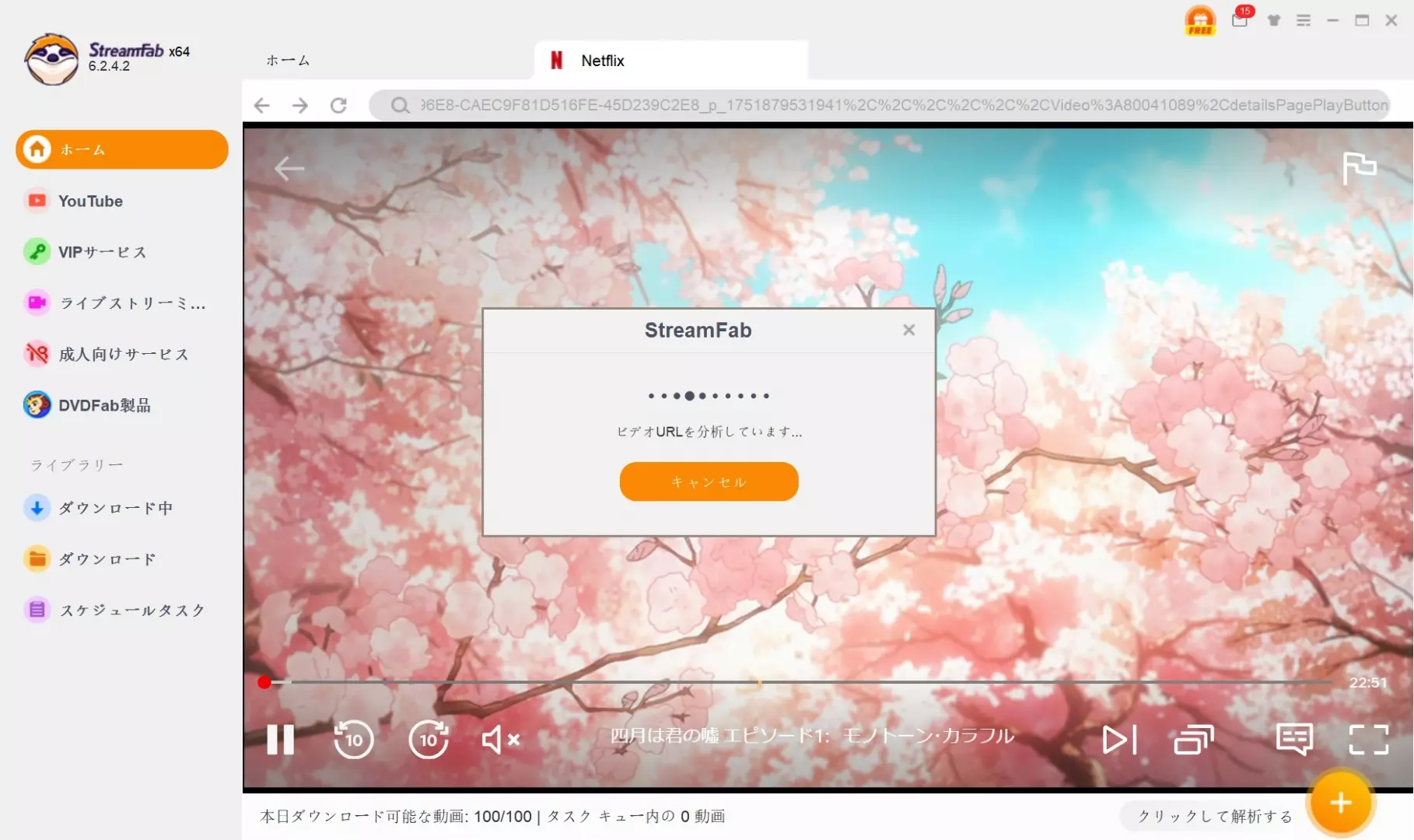Minimize the StreamFab window
1414x840 pixels.
1332,20
